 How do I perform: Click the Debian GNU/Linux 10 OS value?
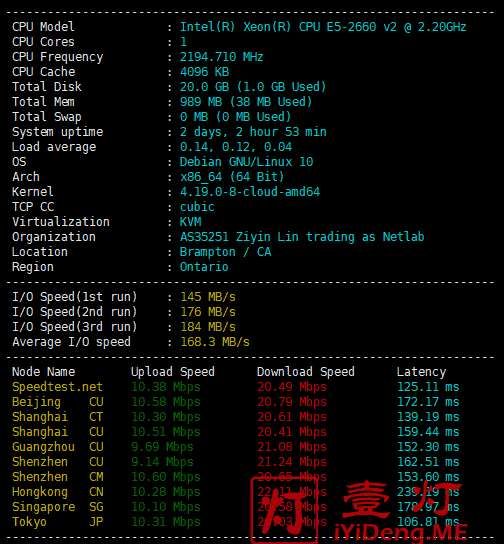pos(246,162)
